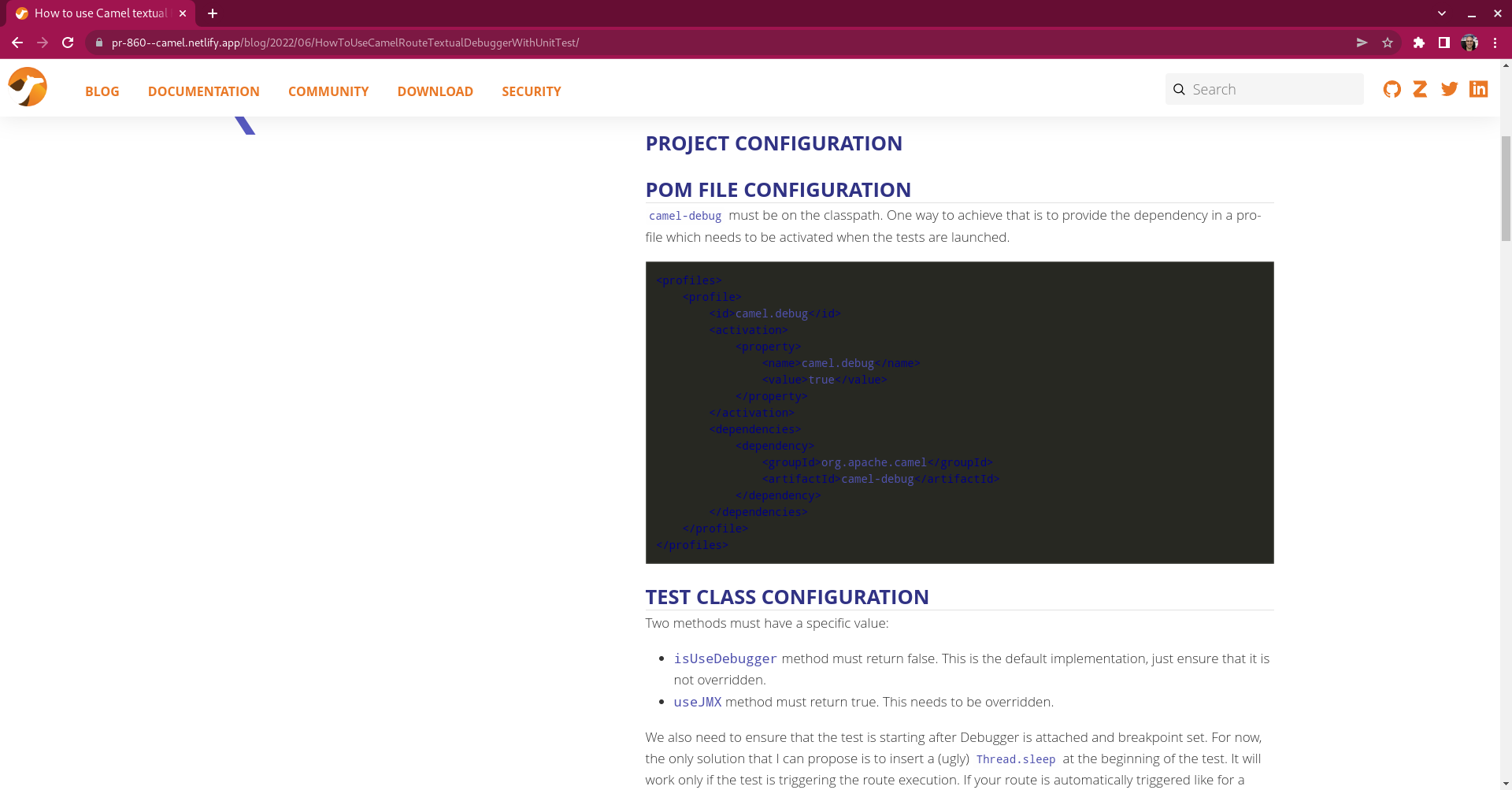
Task: Click the '<artifactId>camel-debug' code line
Action: [880, 479]
